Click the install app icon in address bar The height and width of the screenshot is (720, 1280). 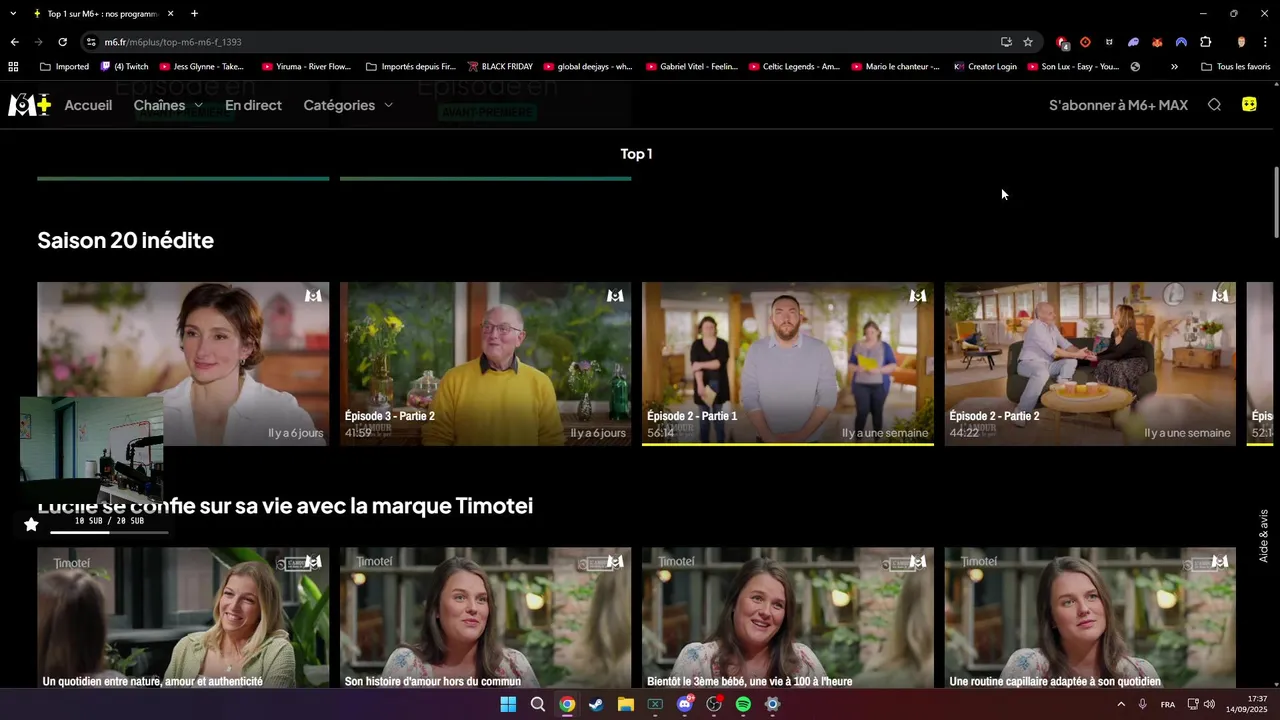1006,42
